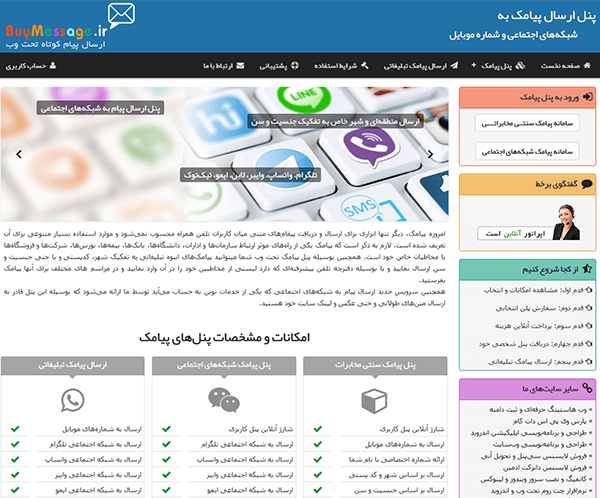
Task: Click the chat bubble icon in گفتگوی برخط header
Action: click(587, 184)
